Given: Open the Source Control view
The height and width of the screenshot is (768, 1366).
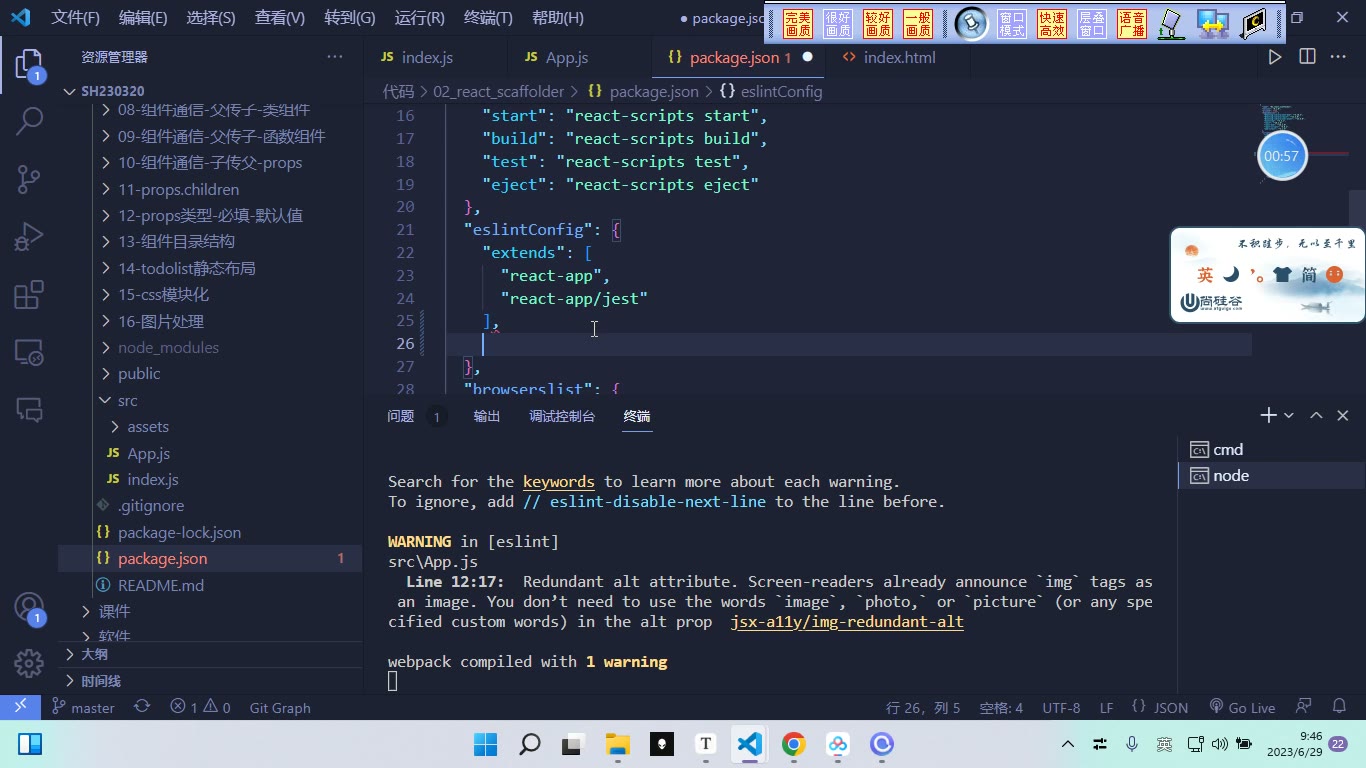Looking at the screenshot, I should 29,179.
